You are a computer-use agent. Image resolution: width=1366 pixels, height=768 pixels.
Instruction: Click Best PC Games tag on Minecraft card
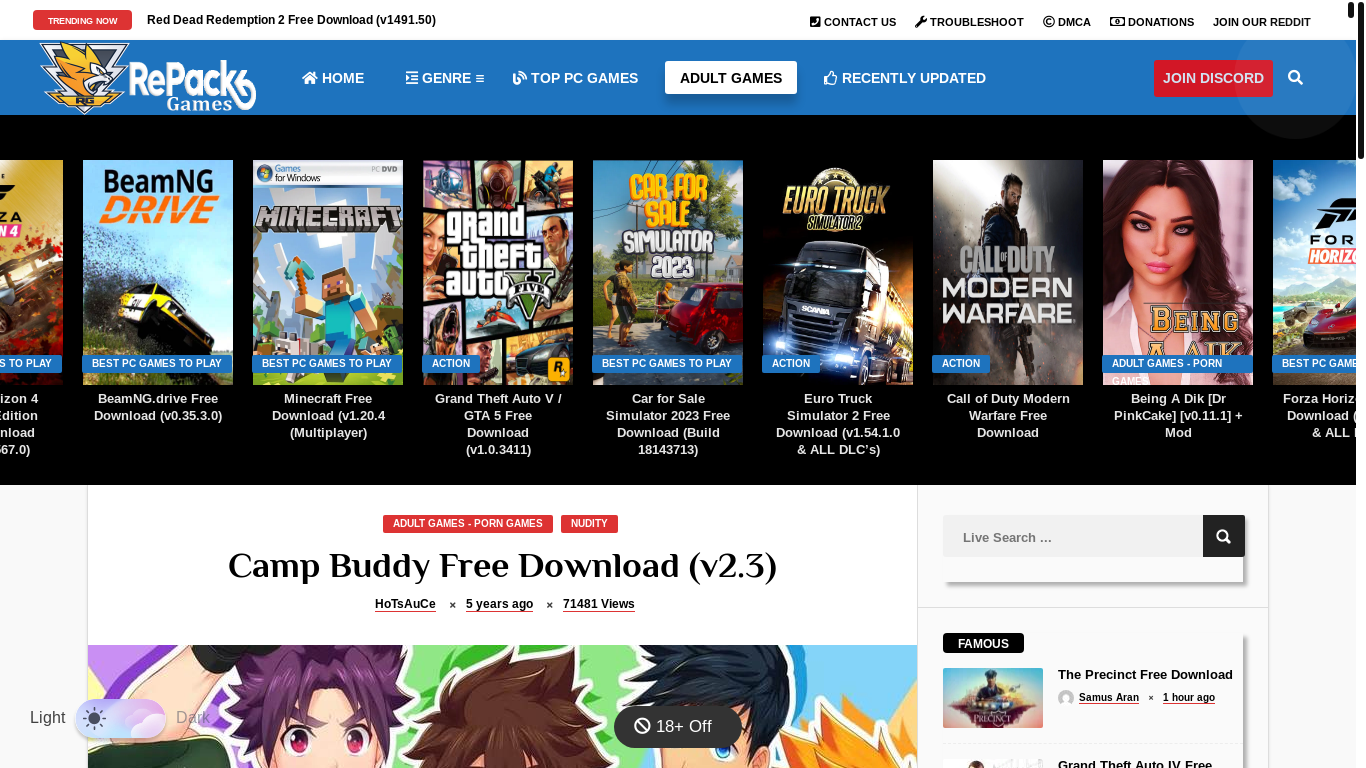coord(327,364)
